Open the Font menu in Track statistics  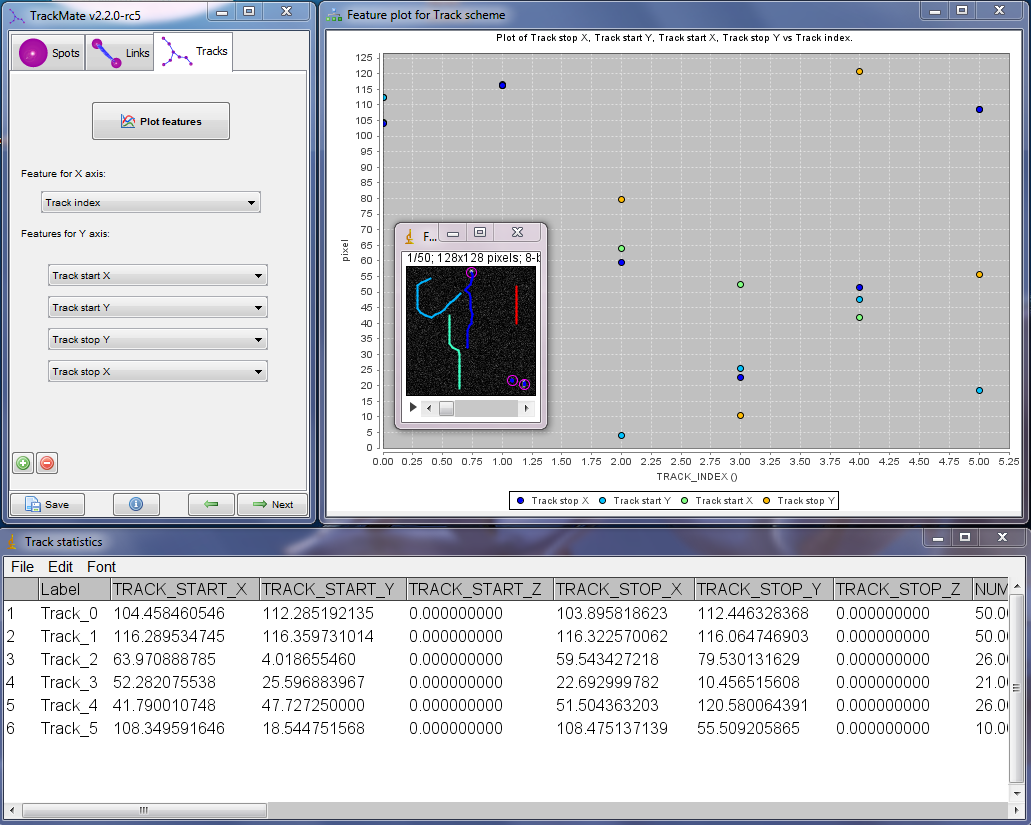(101, 567)
